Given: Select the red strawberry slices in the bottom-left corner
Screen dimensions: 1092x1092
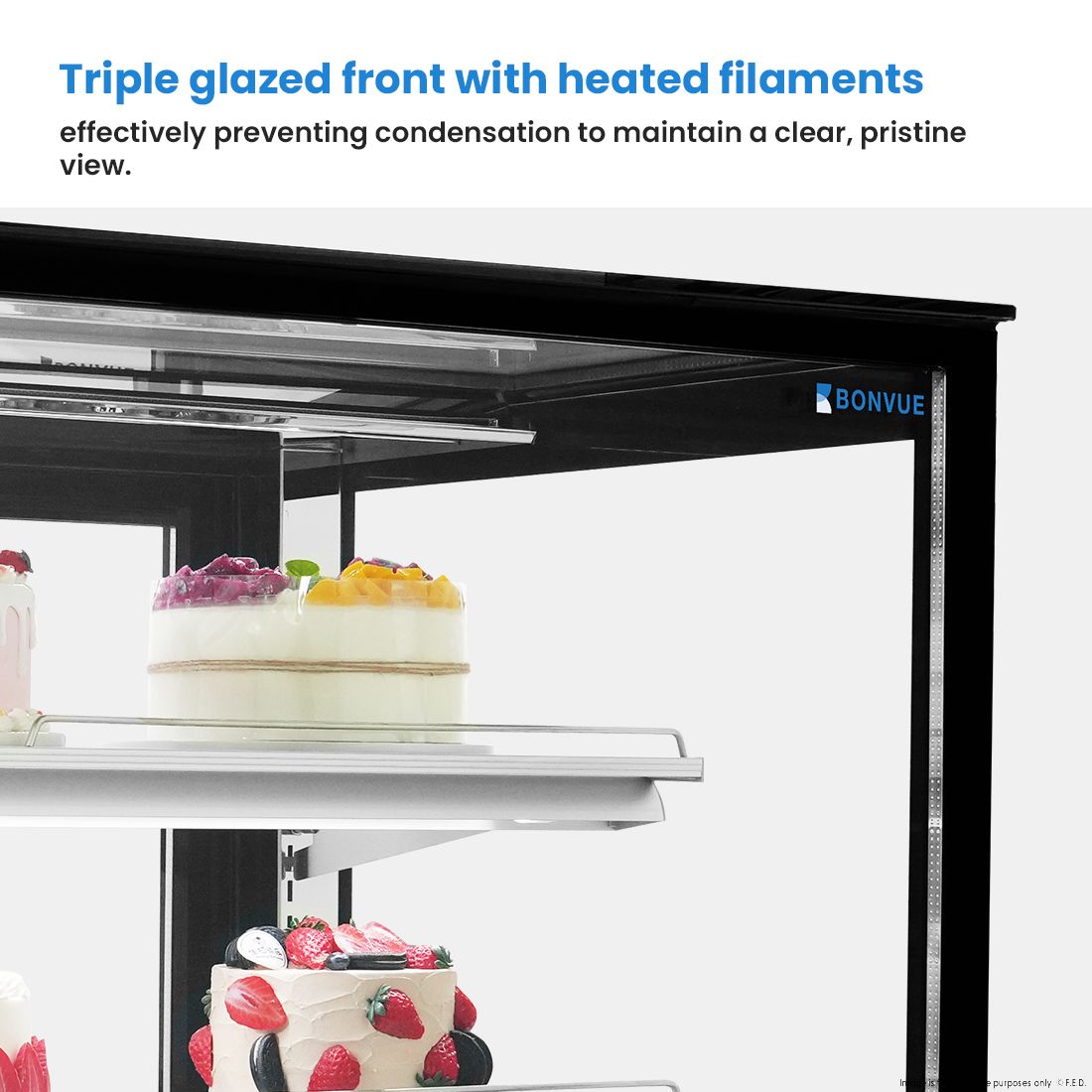Looking at the screenshot, I should click(25, 1065).
